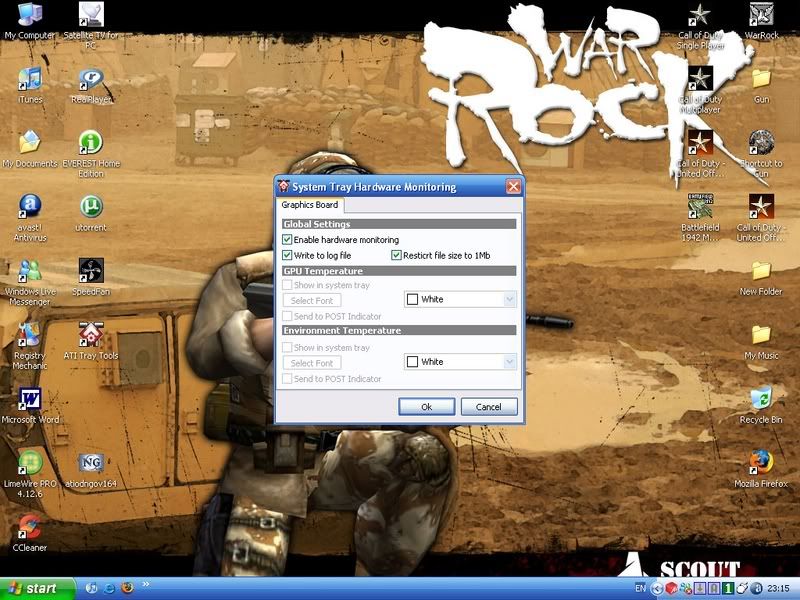The height and width of the screenshot is (600, 800).
Task: Click the New Folder desktop icon
Action: pyautogui.click(x=761, y=277)
